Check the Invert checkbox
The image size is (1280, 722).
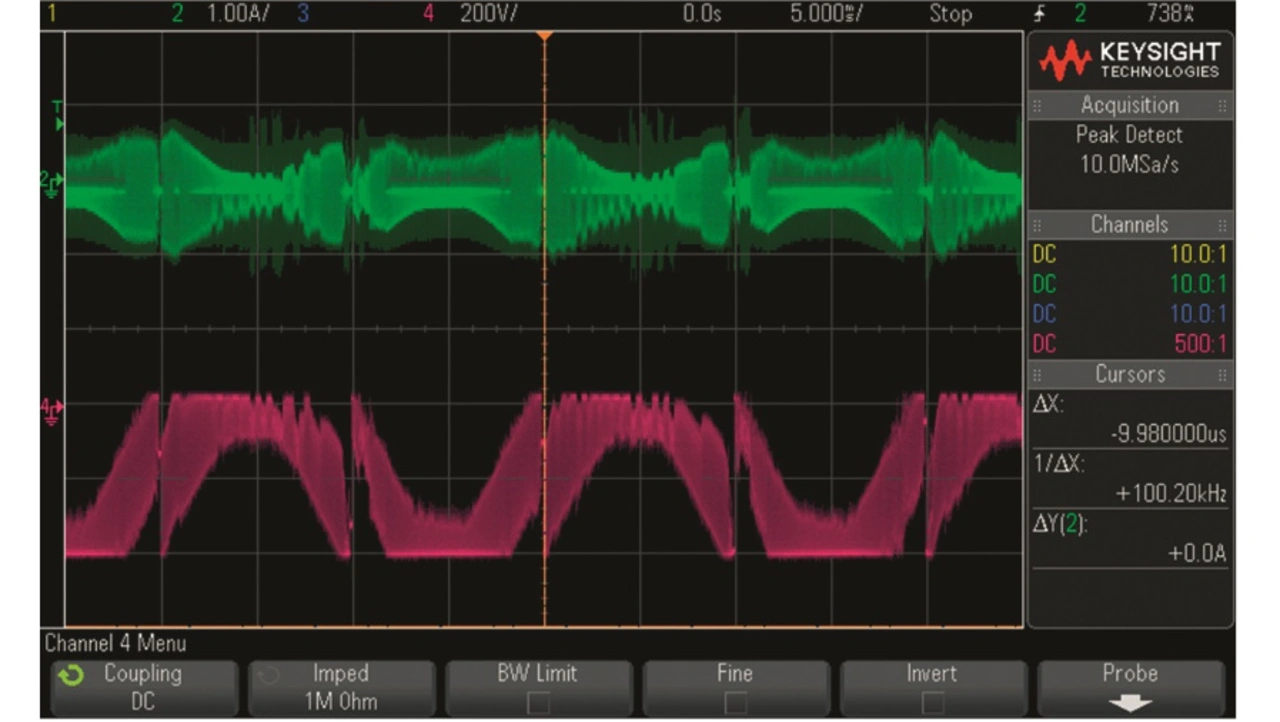pos(932,702)
